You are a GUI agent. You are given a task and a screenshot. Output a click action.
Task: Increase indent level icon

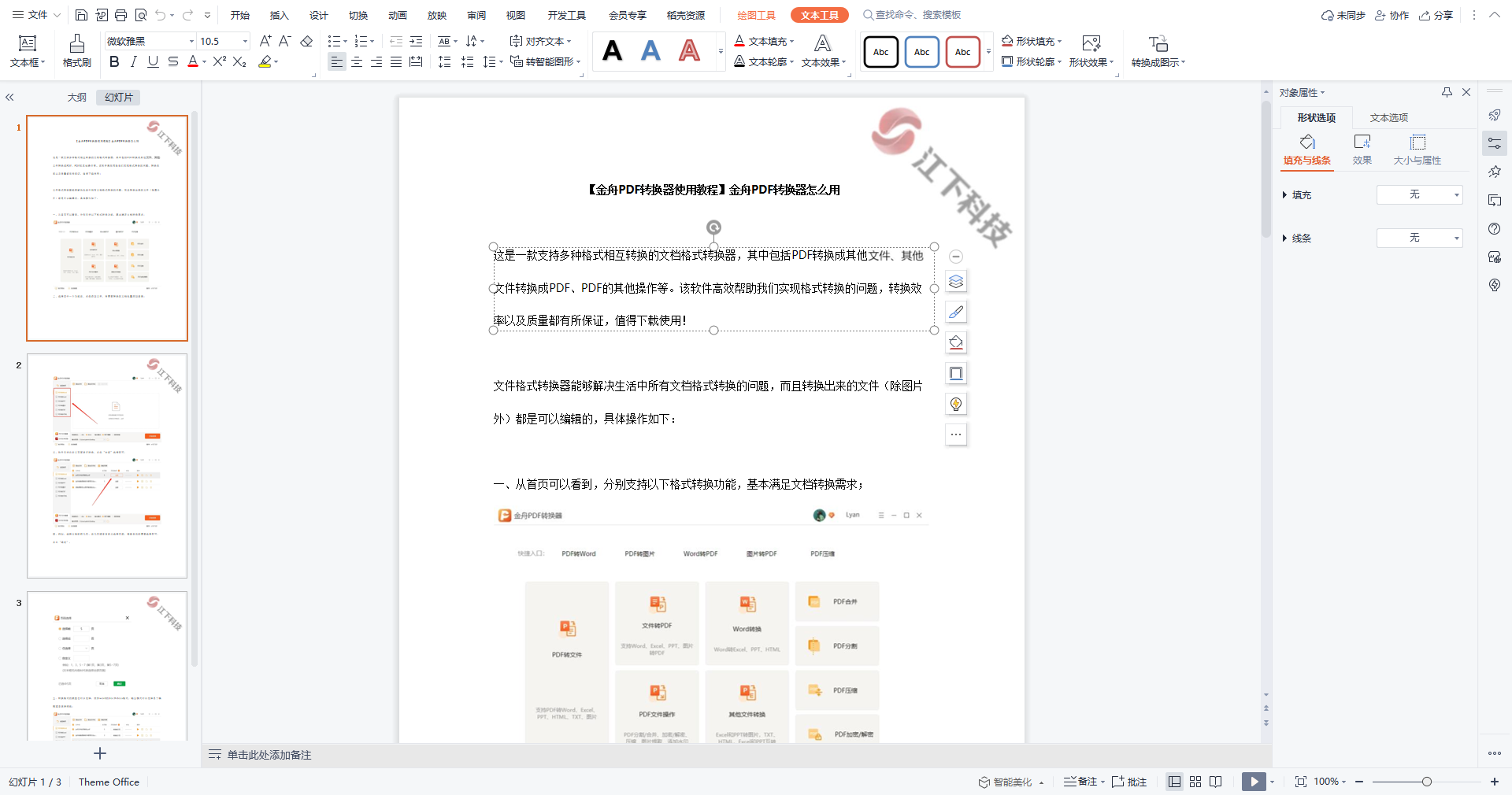[x=417, y=41]
